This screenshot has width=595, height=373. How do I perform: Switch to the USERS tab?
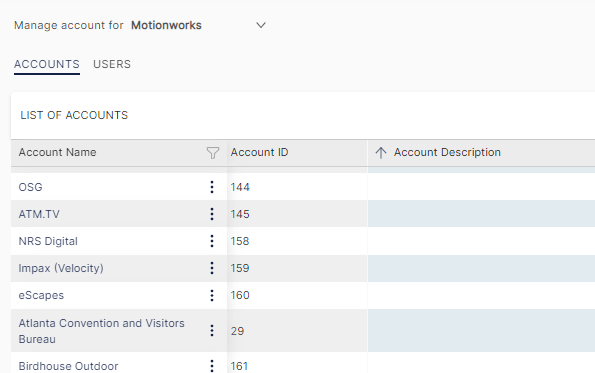112,64
